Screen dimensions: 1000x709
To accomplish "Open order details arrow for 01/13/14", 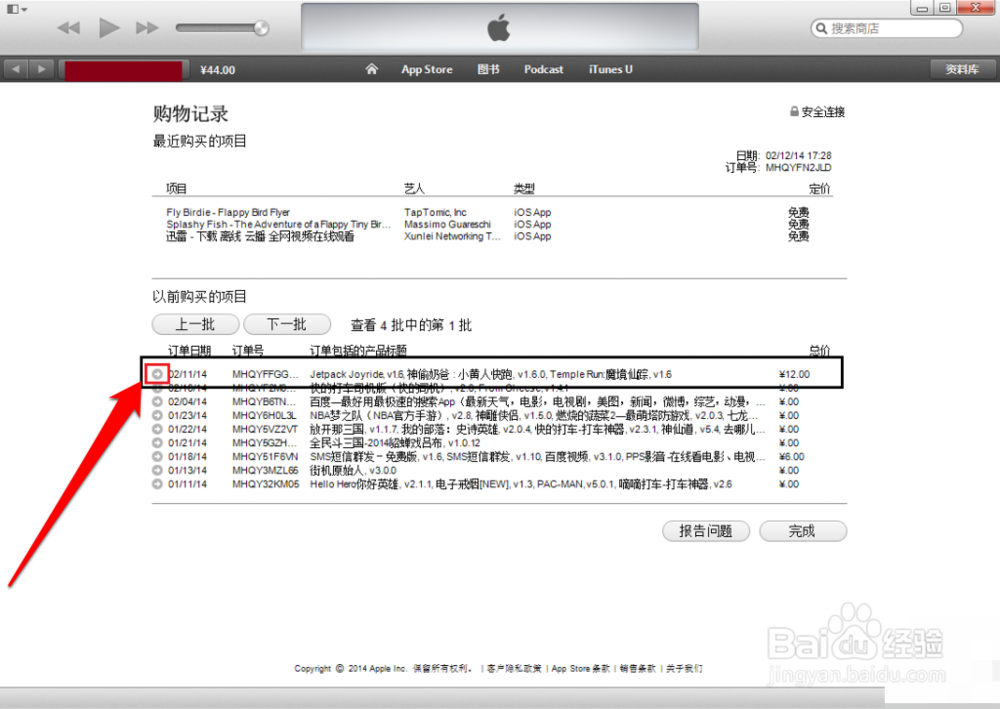I will (157, 470).
